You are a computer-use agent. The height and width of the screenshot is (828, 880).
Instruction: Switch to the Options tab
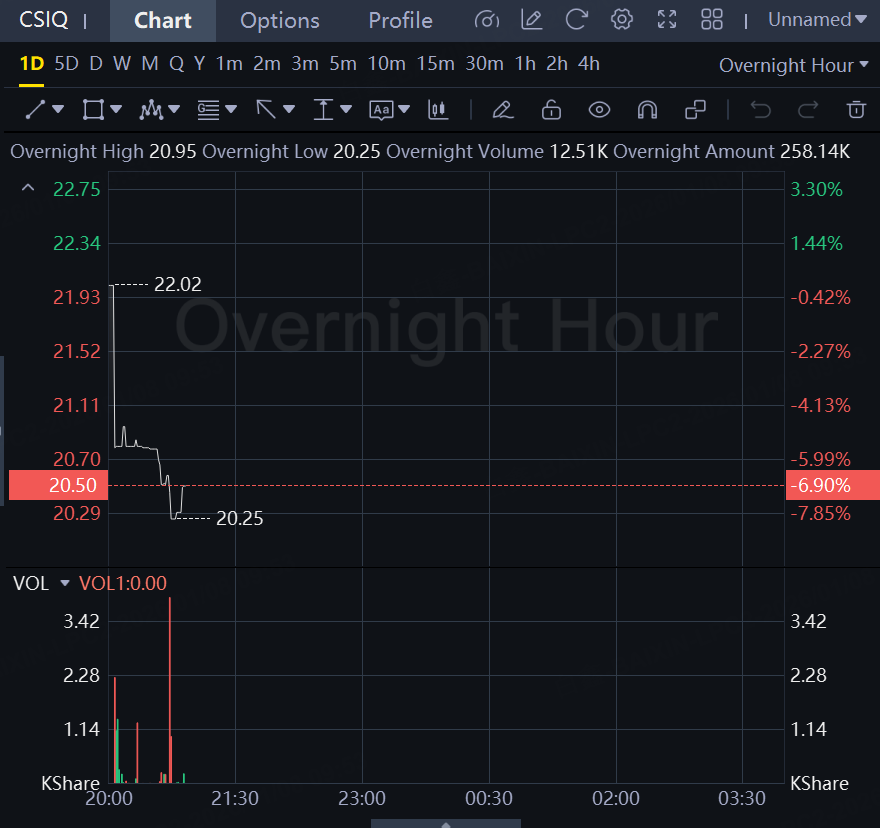click(279, 21)
